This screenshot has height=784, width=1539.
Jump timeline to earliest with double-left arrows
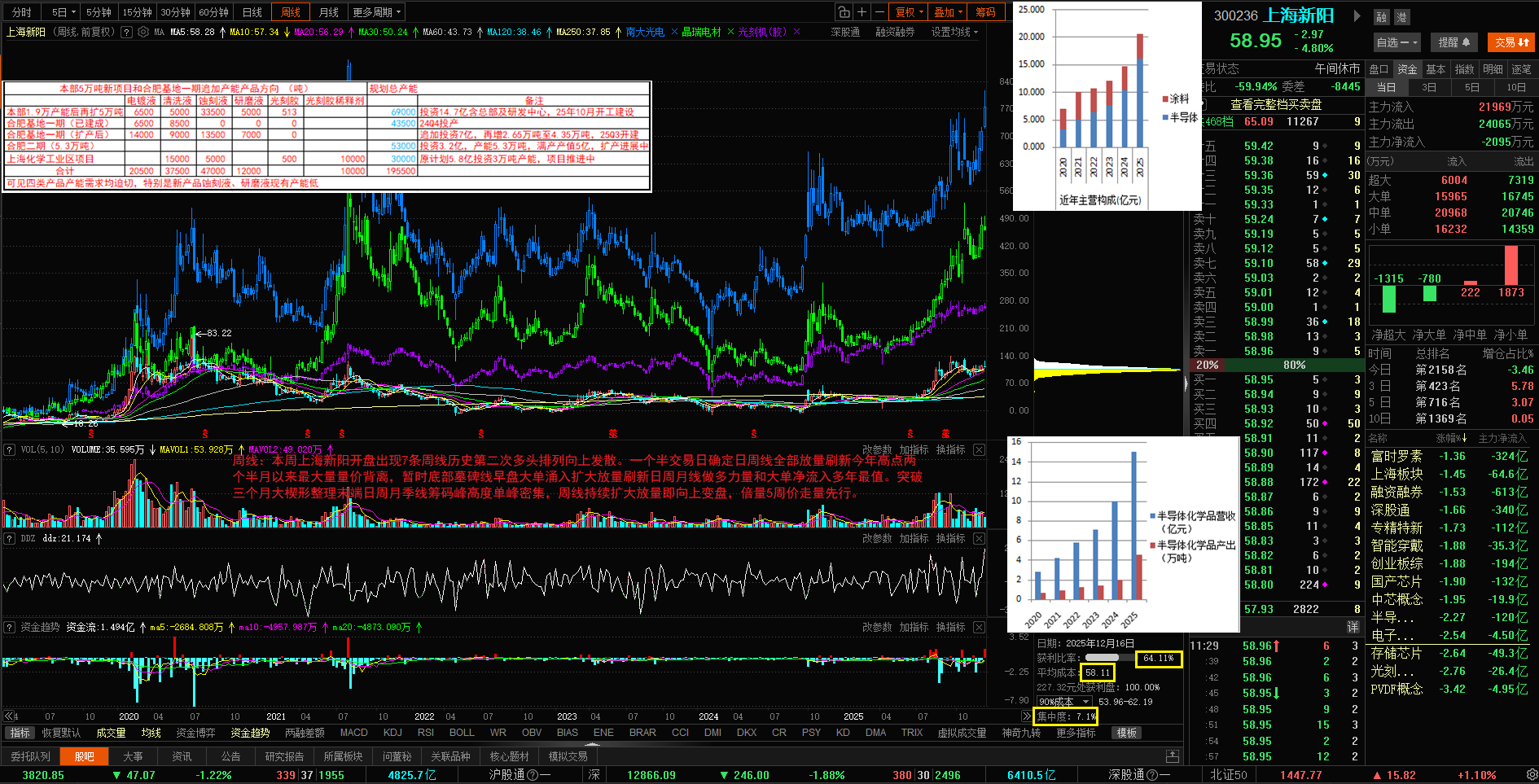coord(10,716)
